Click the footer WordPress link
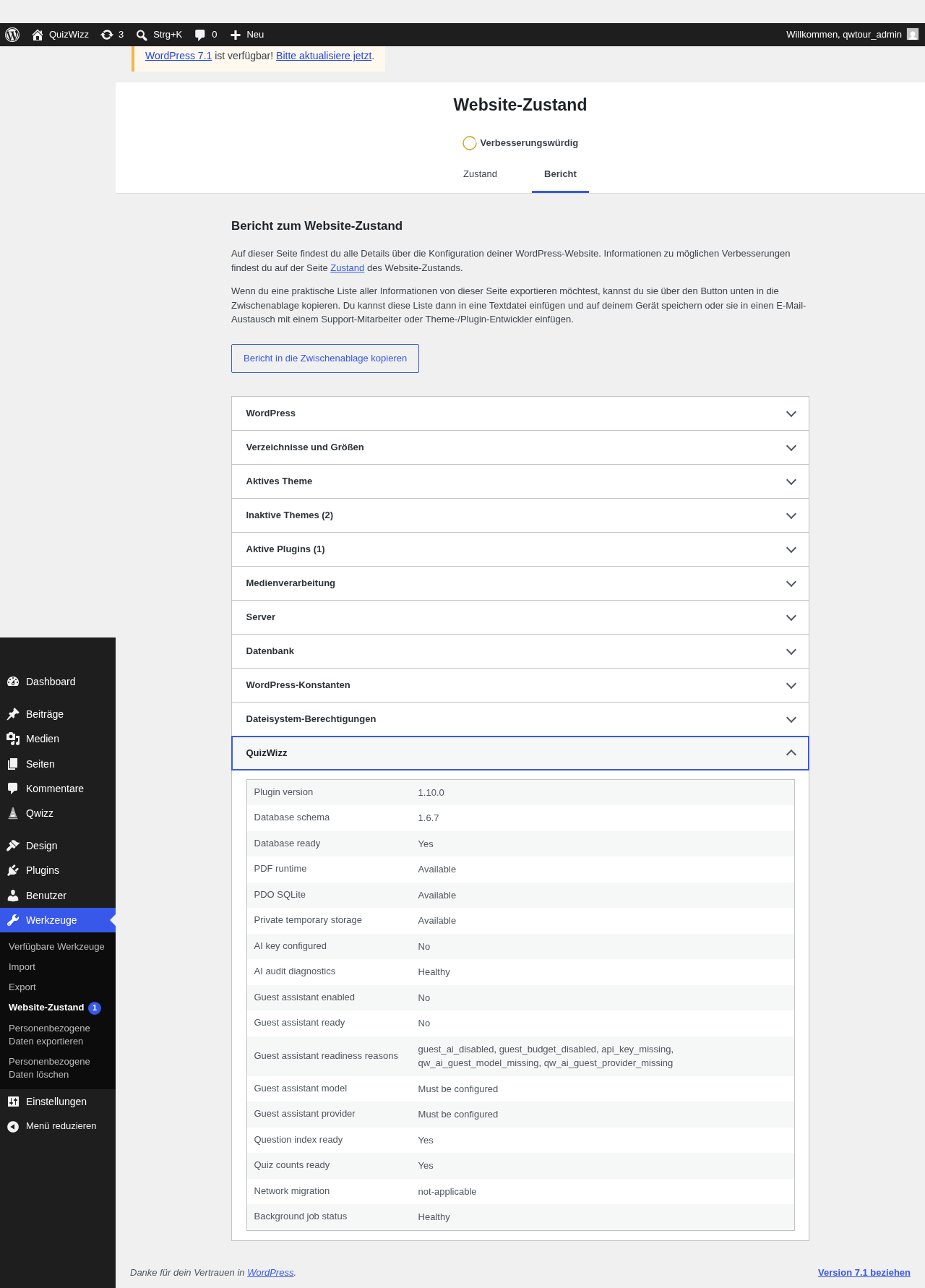Screen dimensions: 925x1288 coord(270,1273)
